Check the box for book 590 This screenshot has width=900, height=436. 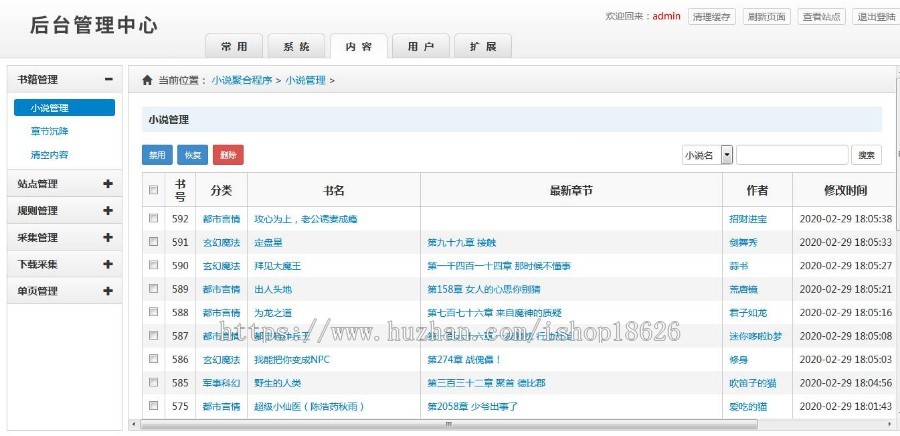point(153,265)
